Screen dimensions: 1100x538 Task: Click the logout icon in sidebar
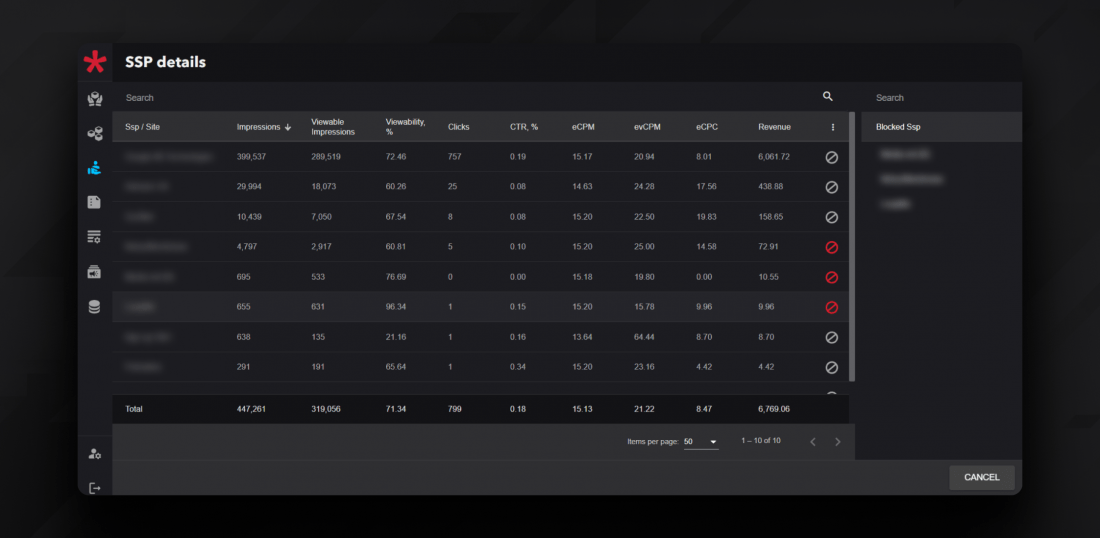pyautogui.click(x=95, y=487)
